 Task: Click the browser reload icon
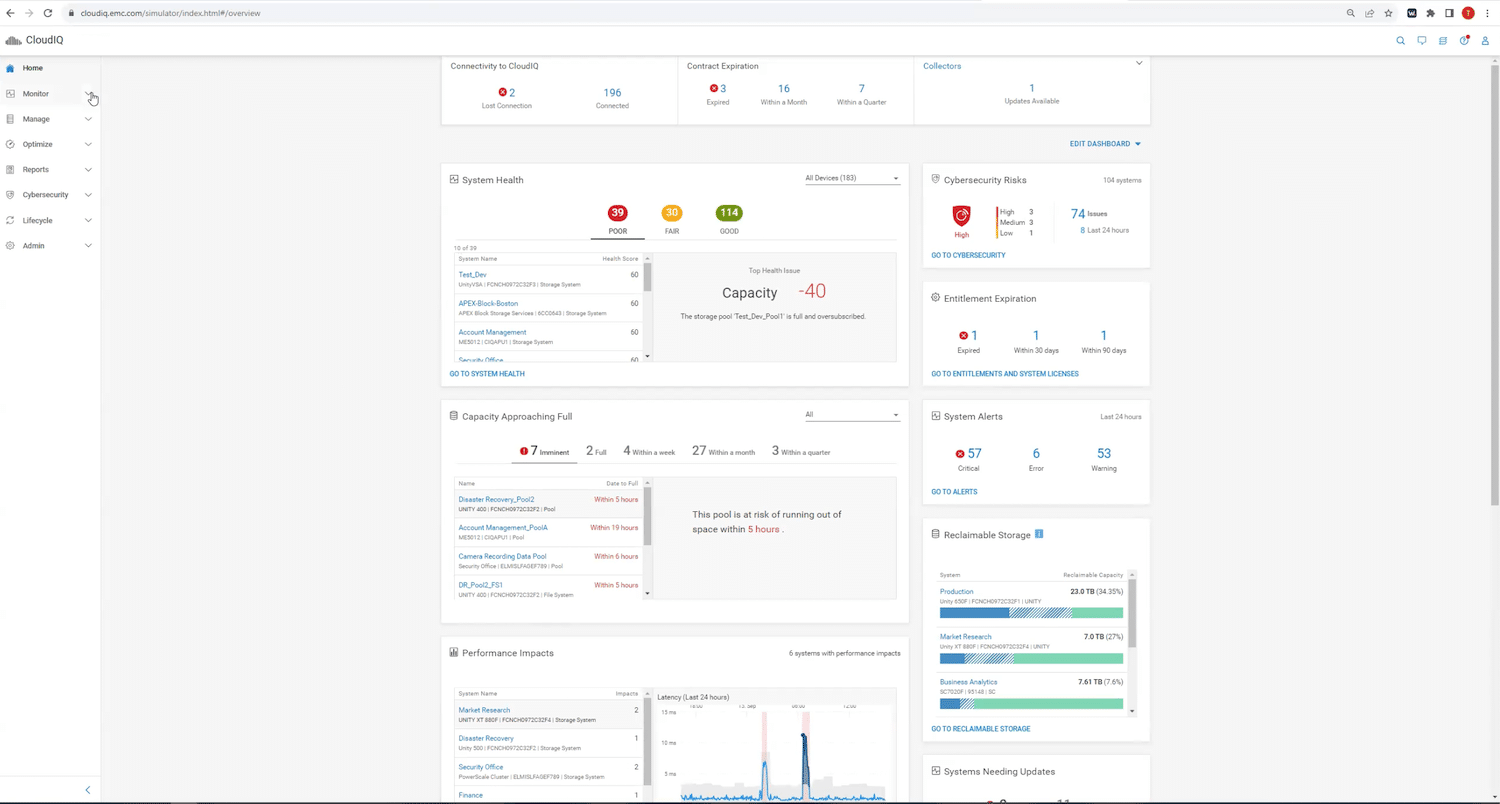click(47, 13)
